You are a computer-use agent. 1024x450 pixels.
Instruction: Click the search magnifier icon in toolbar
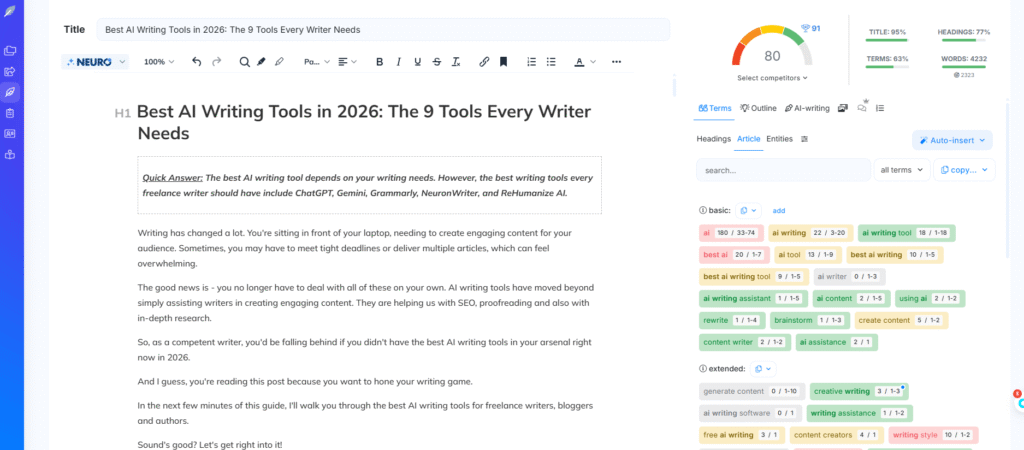point(244,62)
